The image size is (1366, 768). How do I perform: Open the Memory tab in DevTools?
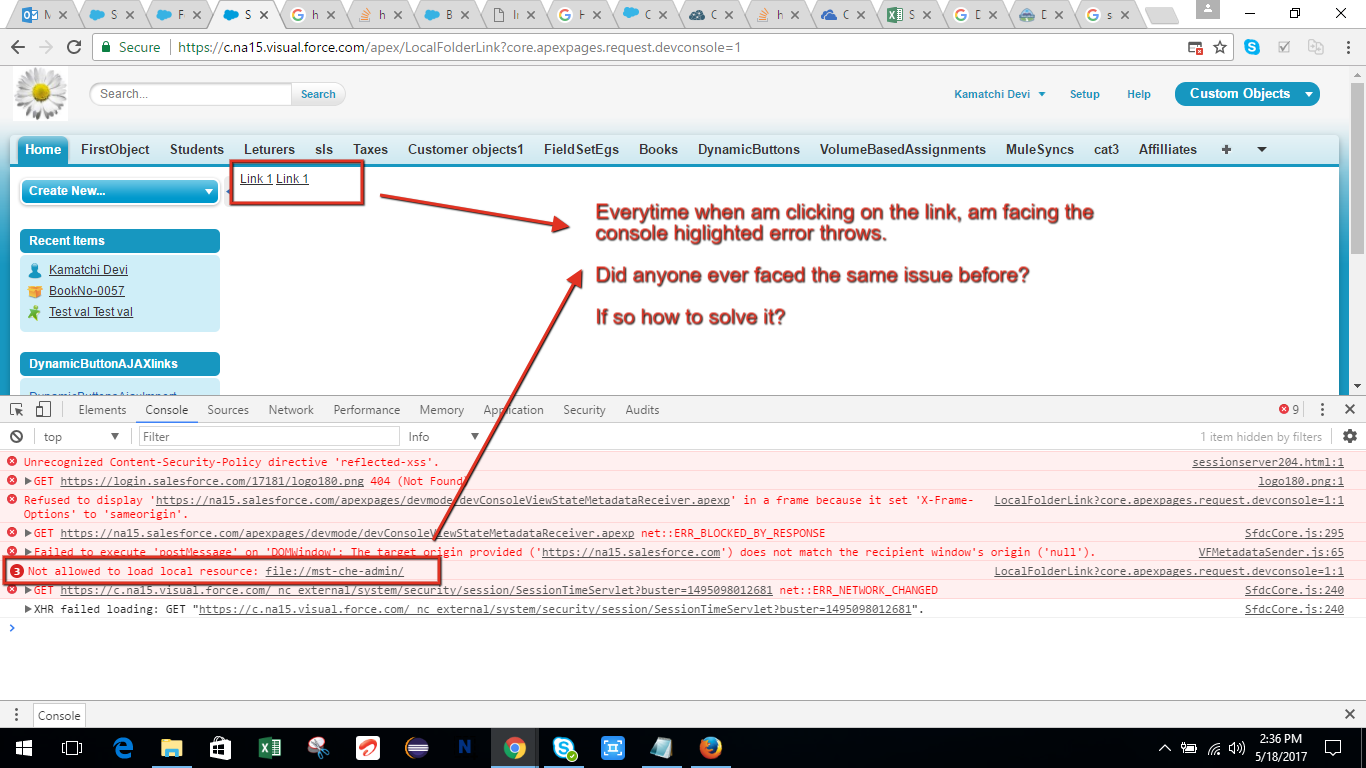[441, 409]
